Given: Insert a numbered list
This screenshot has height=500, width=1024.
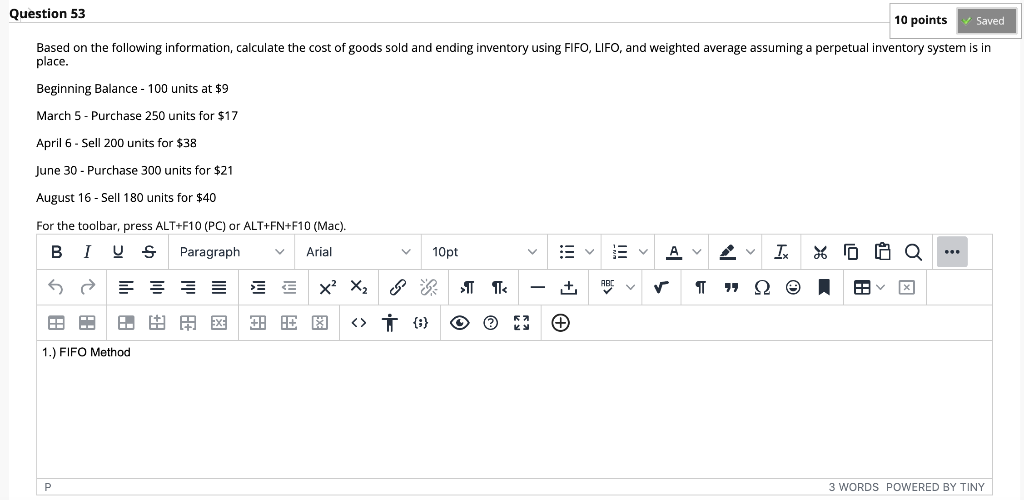Looking at the screenshot, I should pyautogui.click(x=620, y=252).
